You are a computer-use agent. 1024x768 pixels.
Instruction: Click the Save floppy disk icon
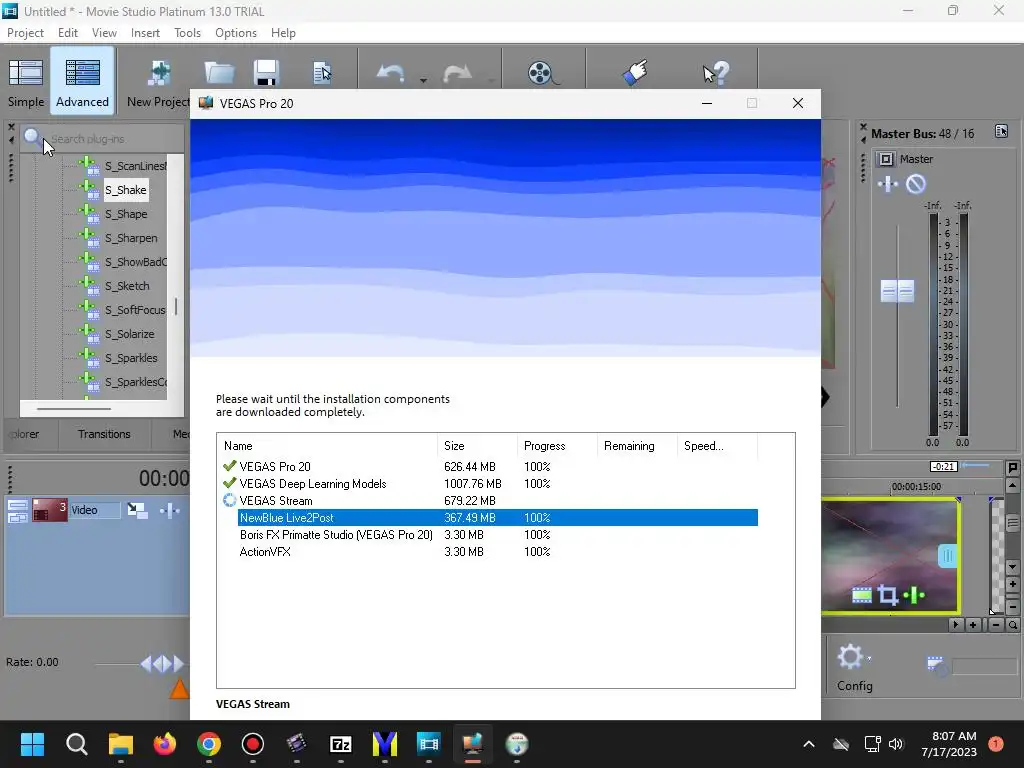266,73
